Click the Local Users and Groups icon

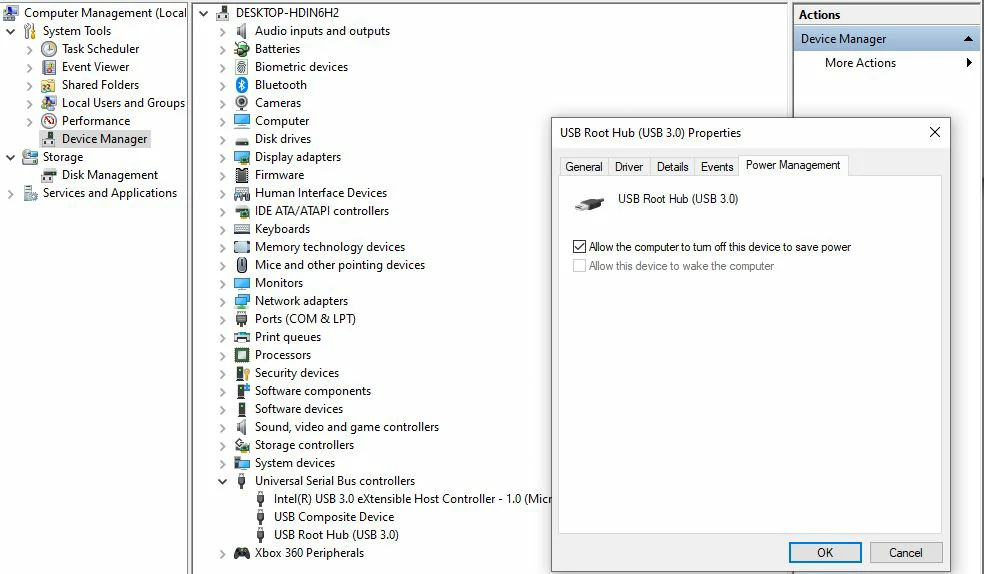(49, 103)
